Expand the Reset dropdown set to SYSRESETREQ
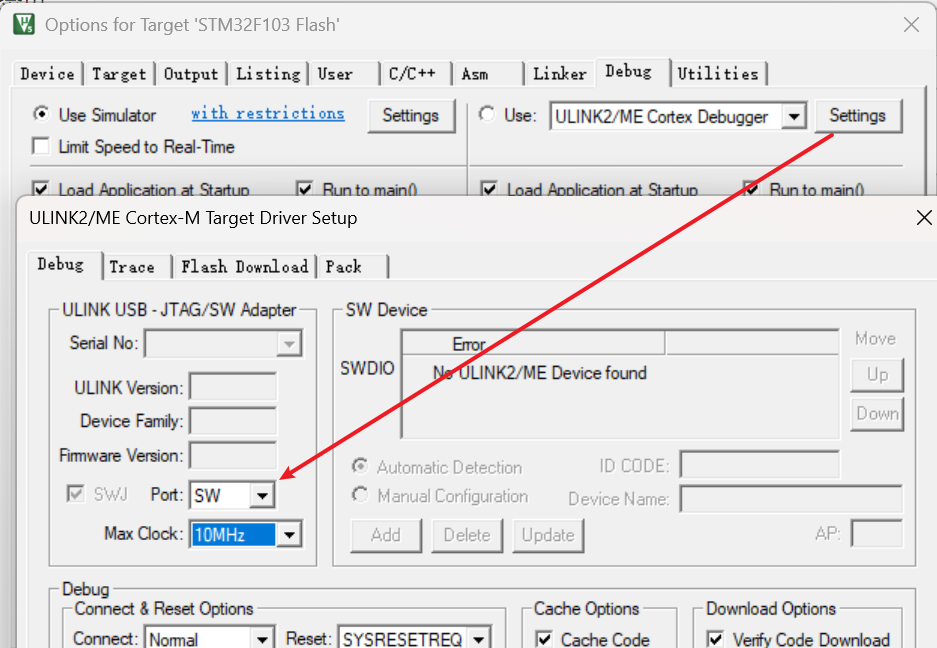Image resolution: width=937 pixels, height=648 pixels. pos(478,639)
